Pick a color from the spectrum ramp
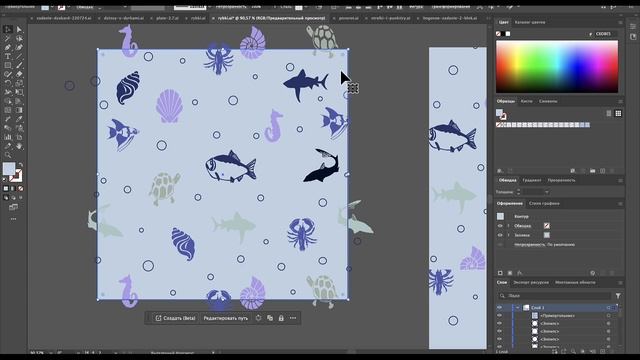 [557, 67]
